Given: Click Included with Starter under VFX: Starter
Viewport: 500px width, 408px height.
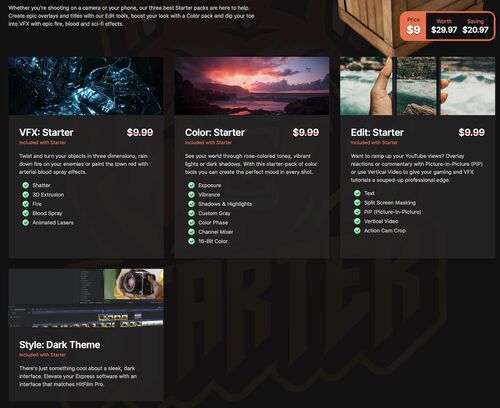Looking at the screenshot, I should pyautogui.click(x=42, y=143).
